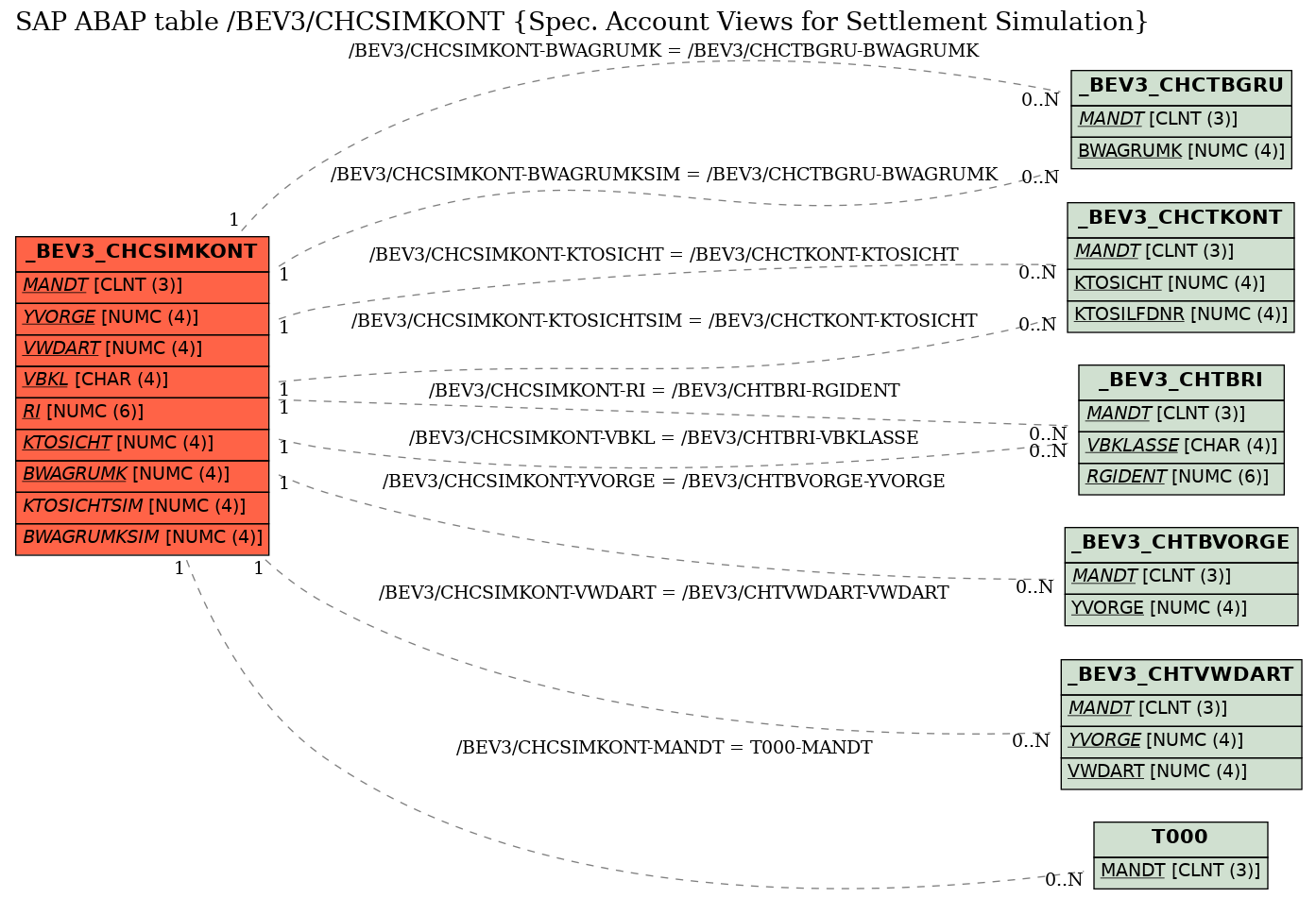Select KTOSICHT in the _BEV3_CHCTKONT table
This screenshot has width=1316, height=898.
1181,283
